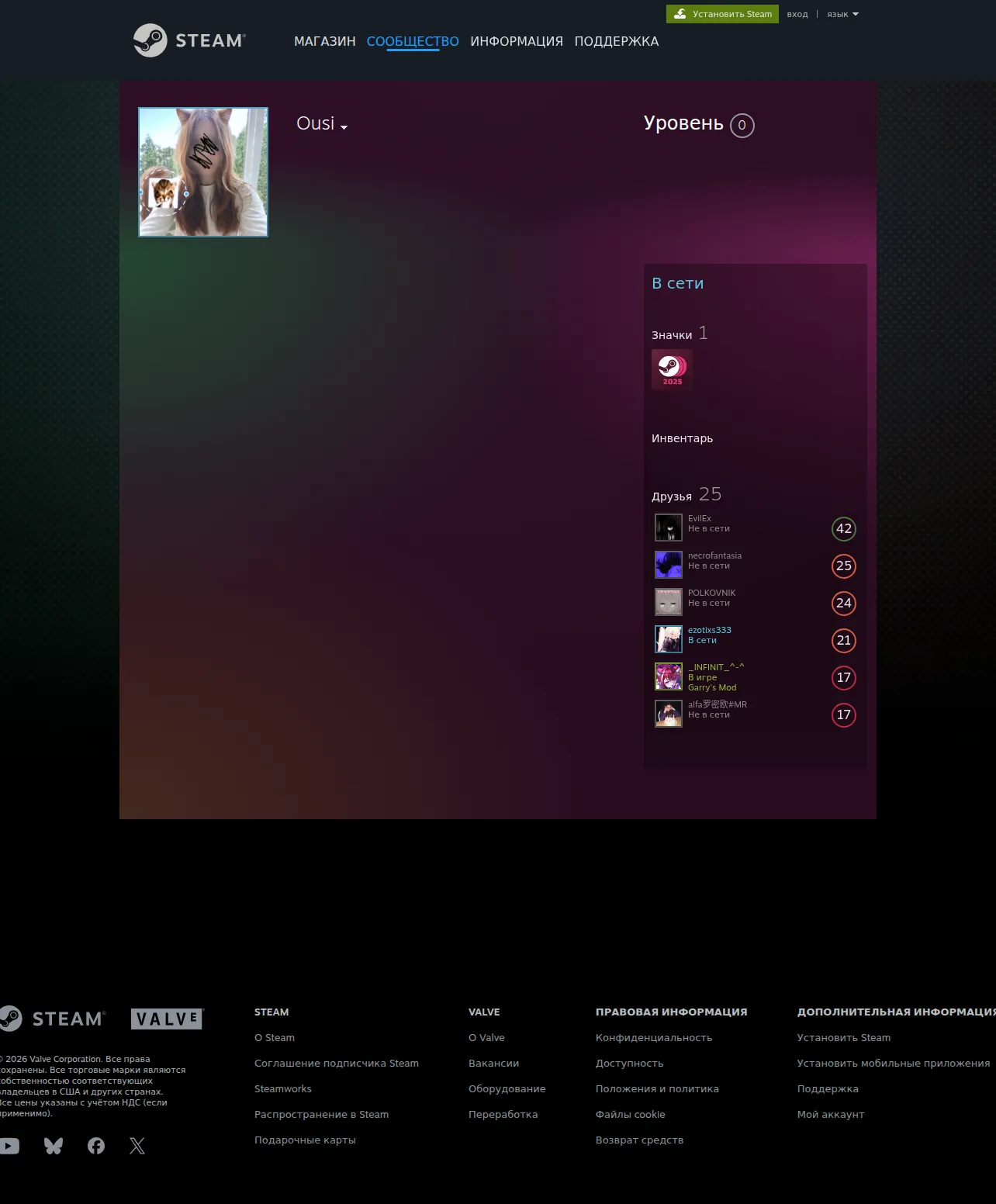
Task: Open the Steamworks footer link
Action: pos(283,1088)
